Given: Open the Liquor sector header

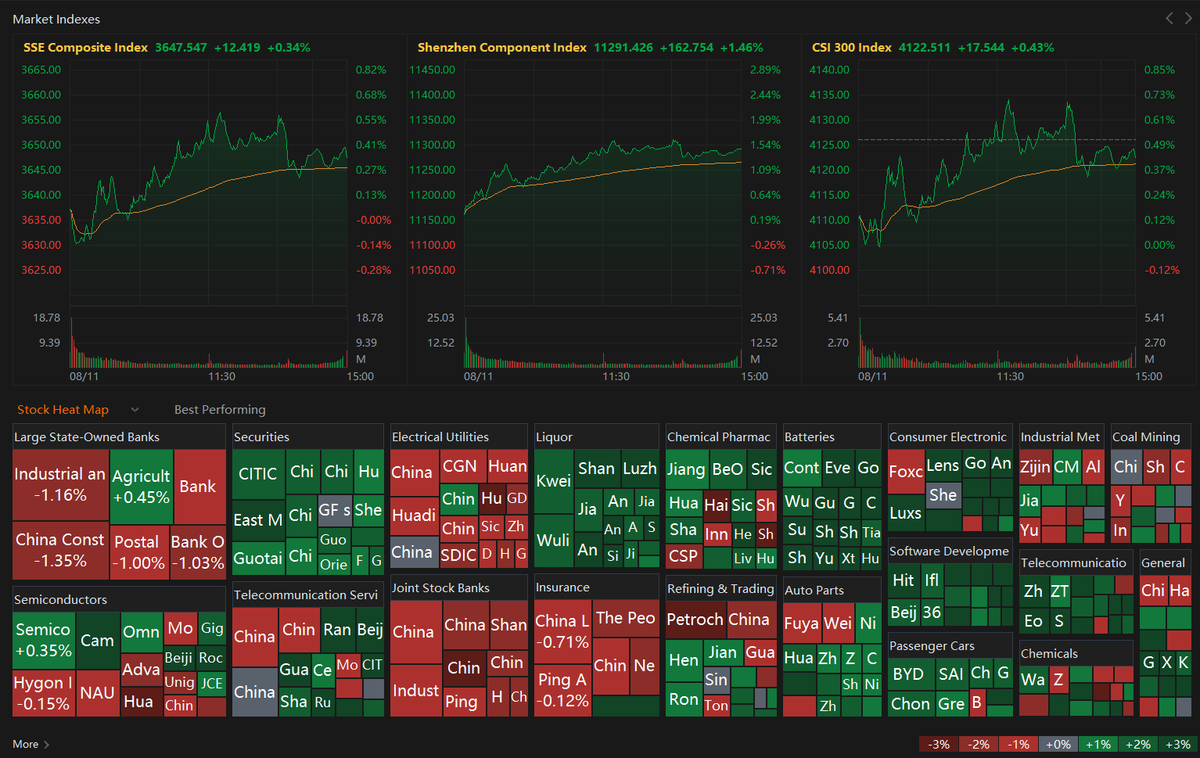Looking at the screenshot, I should [x=597, y=437].
